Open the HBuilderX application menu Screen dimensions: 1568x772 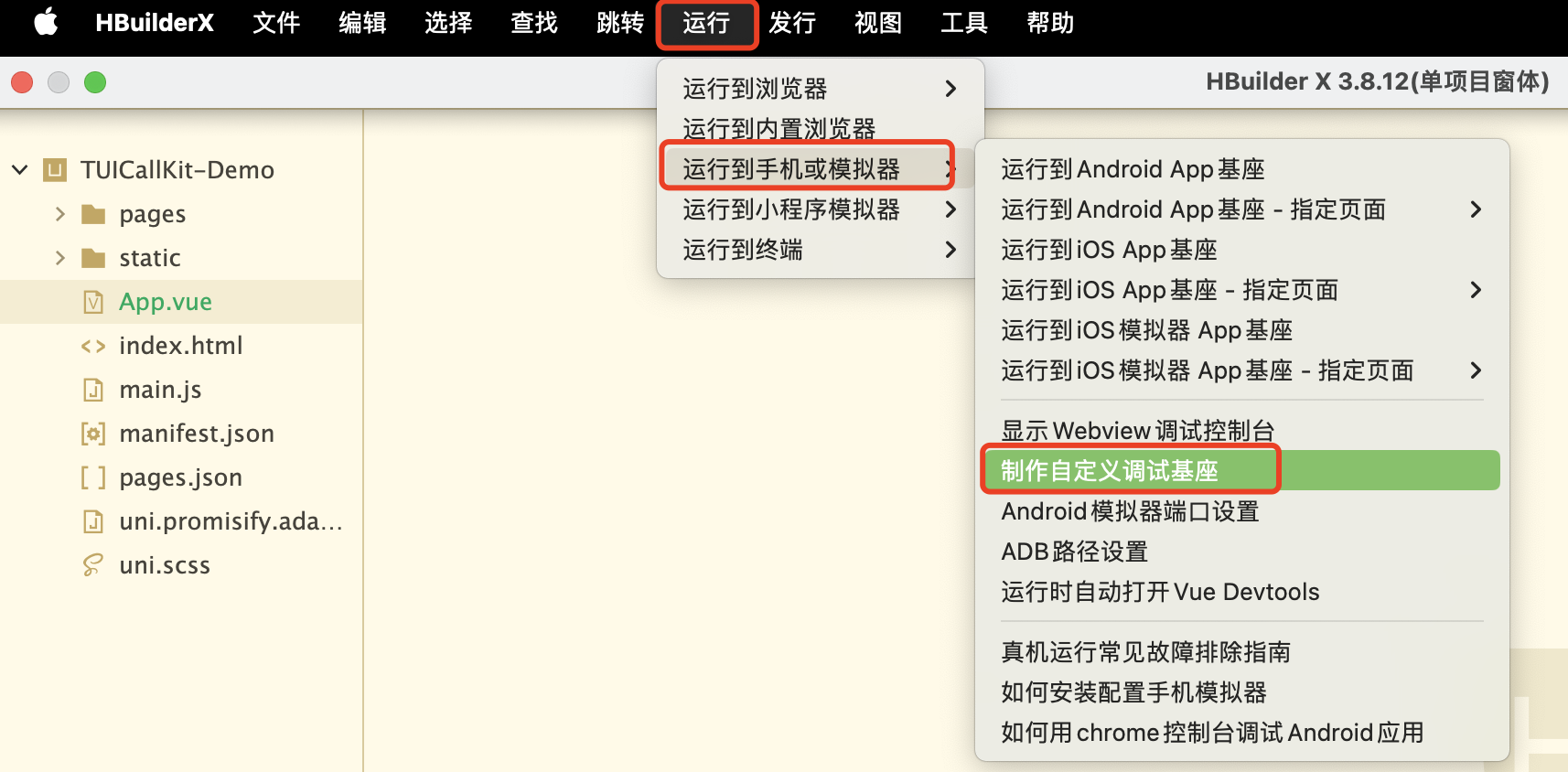[x=155, y=22]
